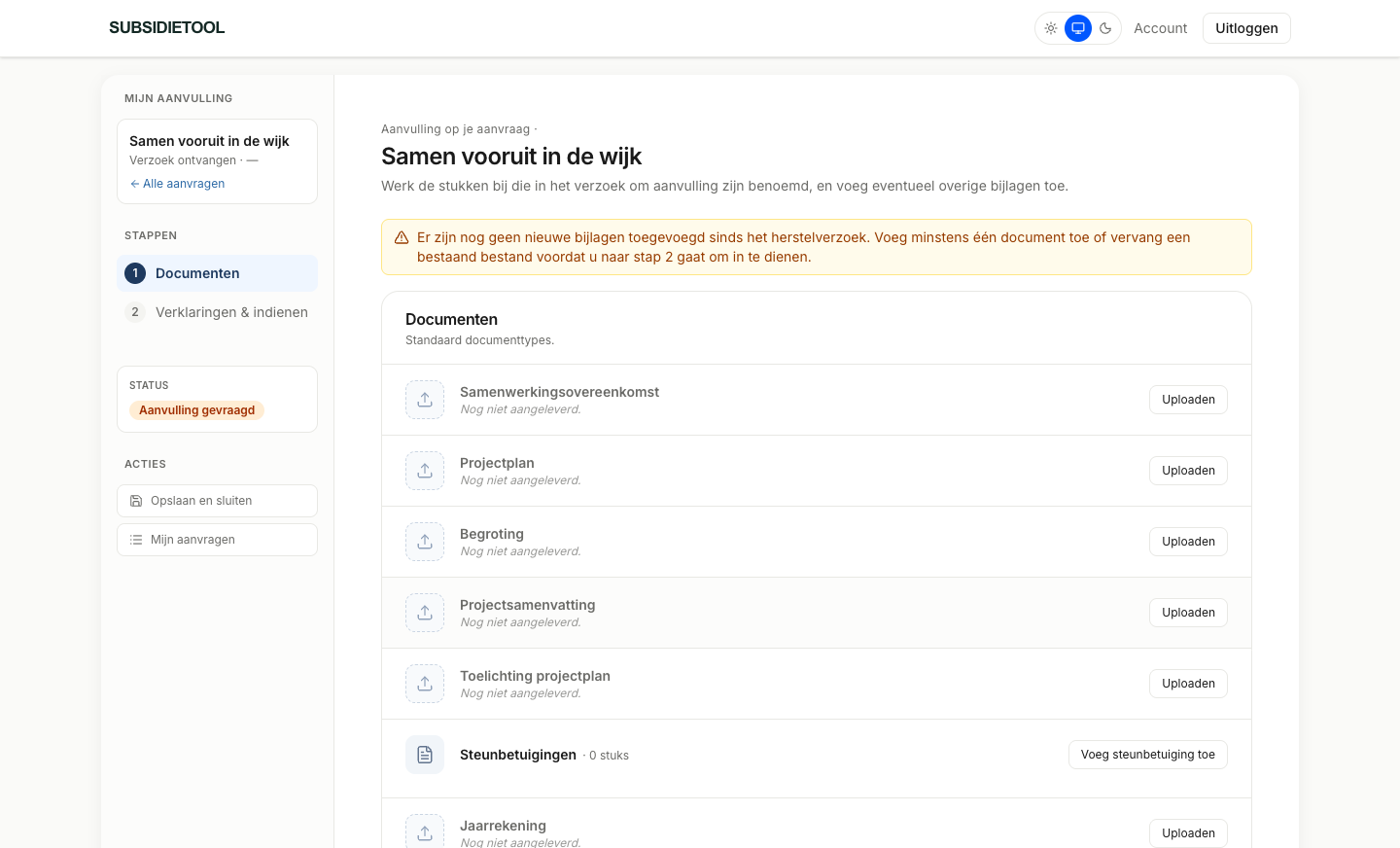Click the Standaard documenttypes subtitle
This screenshot has height=848, width=1400.
point(479,340)
